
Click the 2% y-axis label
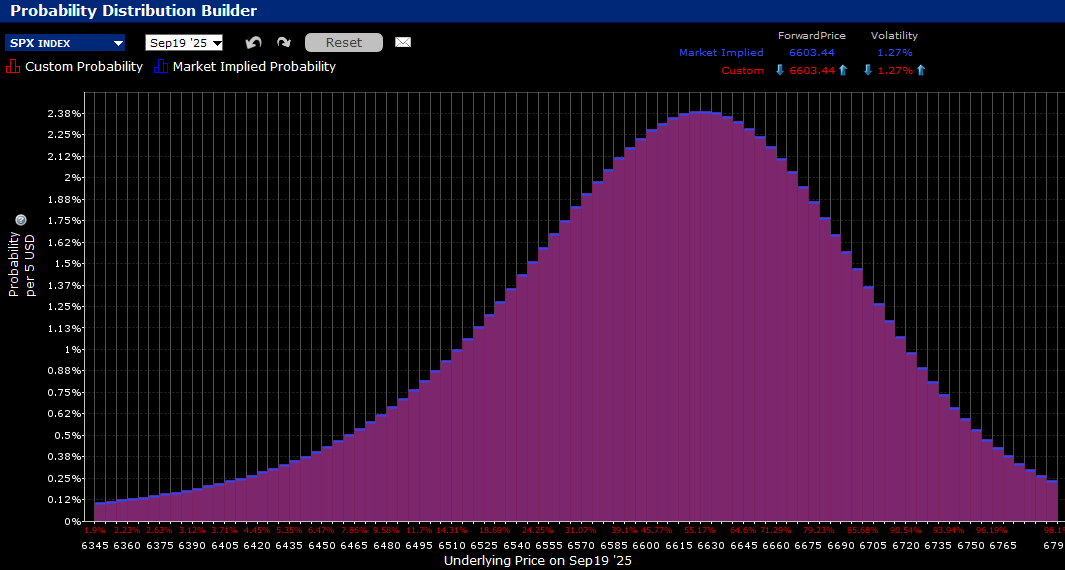pos(72,177)
